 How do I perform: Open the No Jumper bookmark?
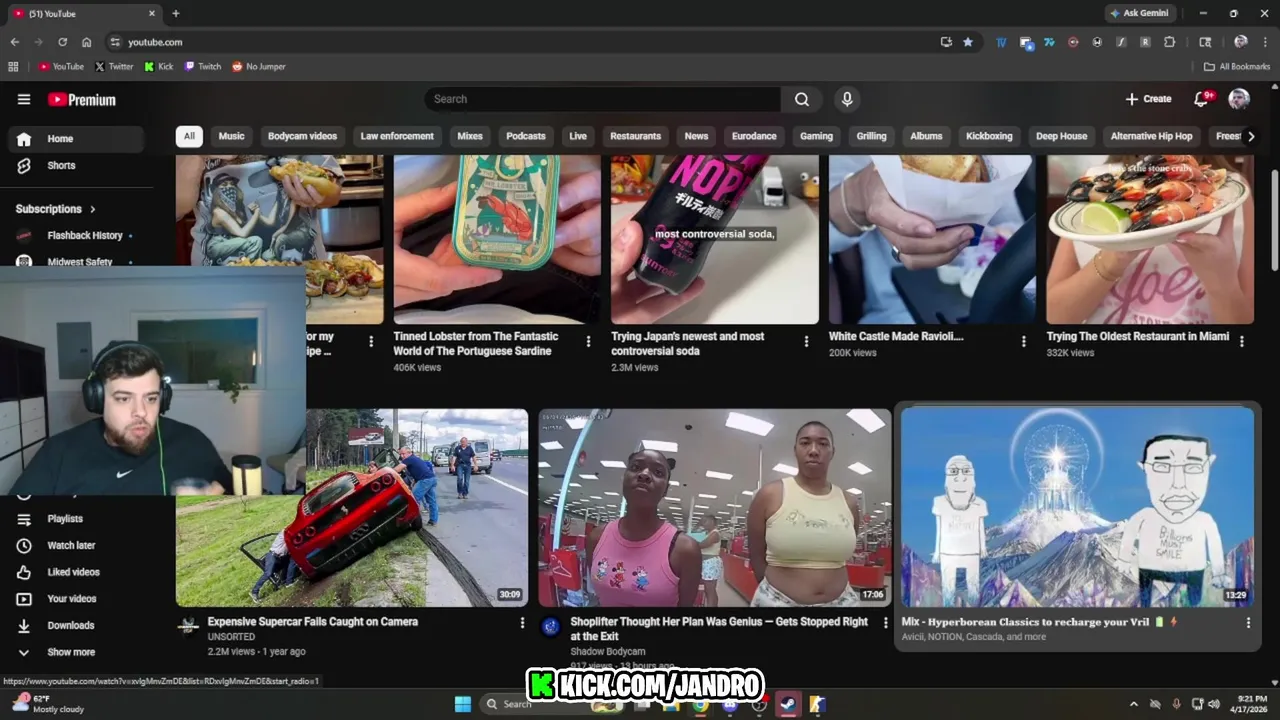(259, 67)
